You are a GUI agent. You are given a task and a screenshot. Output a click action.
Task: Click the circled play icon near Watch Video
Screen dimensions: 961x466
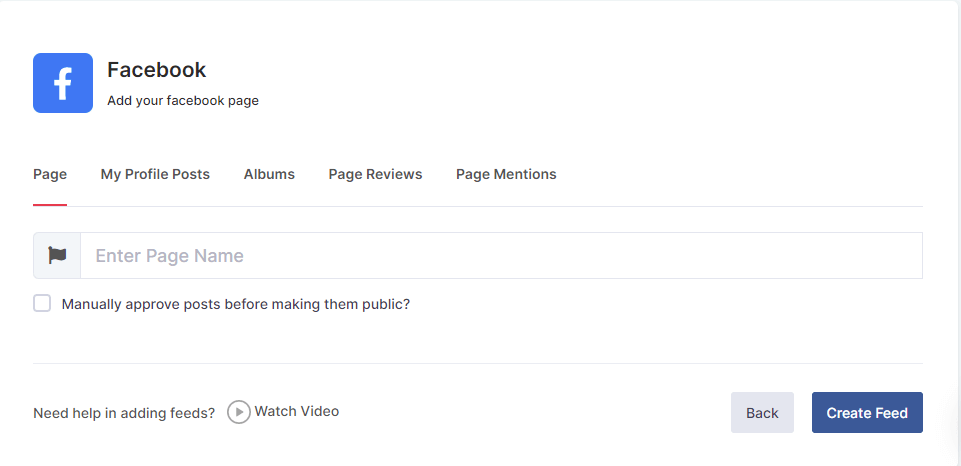click(239, 412)
